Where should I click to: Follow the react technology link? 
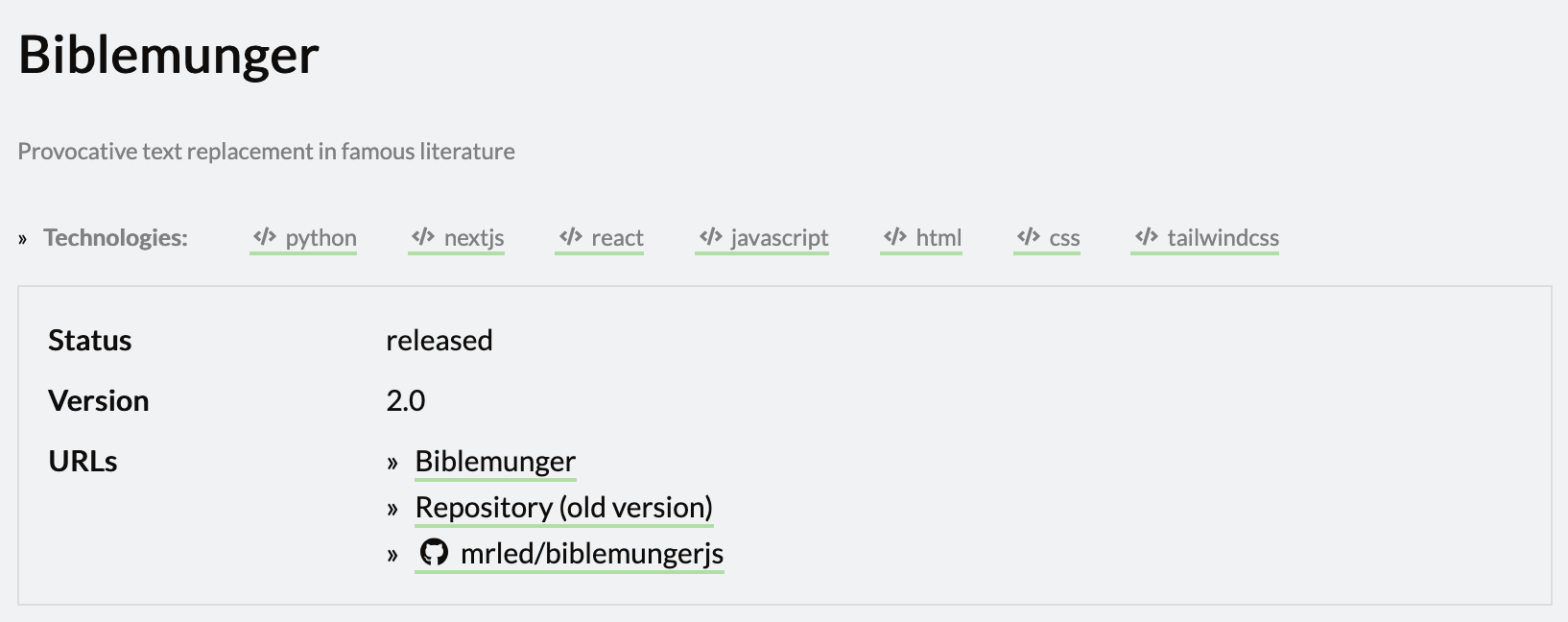click(x=617, y=238)
